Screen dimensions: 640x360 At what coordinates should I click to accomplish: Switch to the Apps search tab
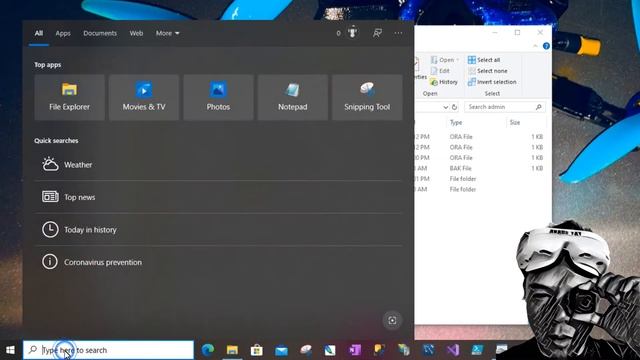click(63, 33)
